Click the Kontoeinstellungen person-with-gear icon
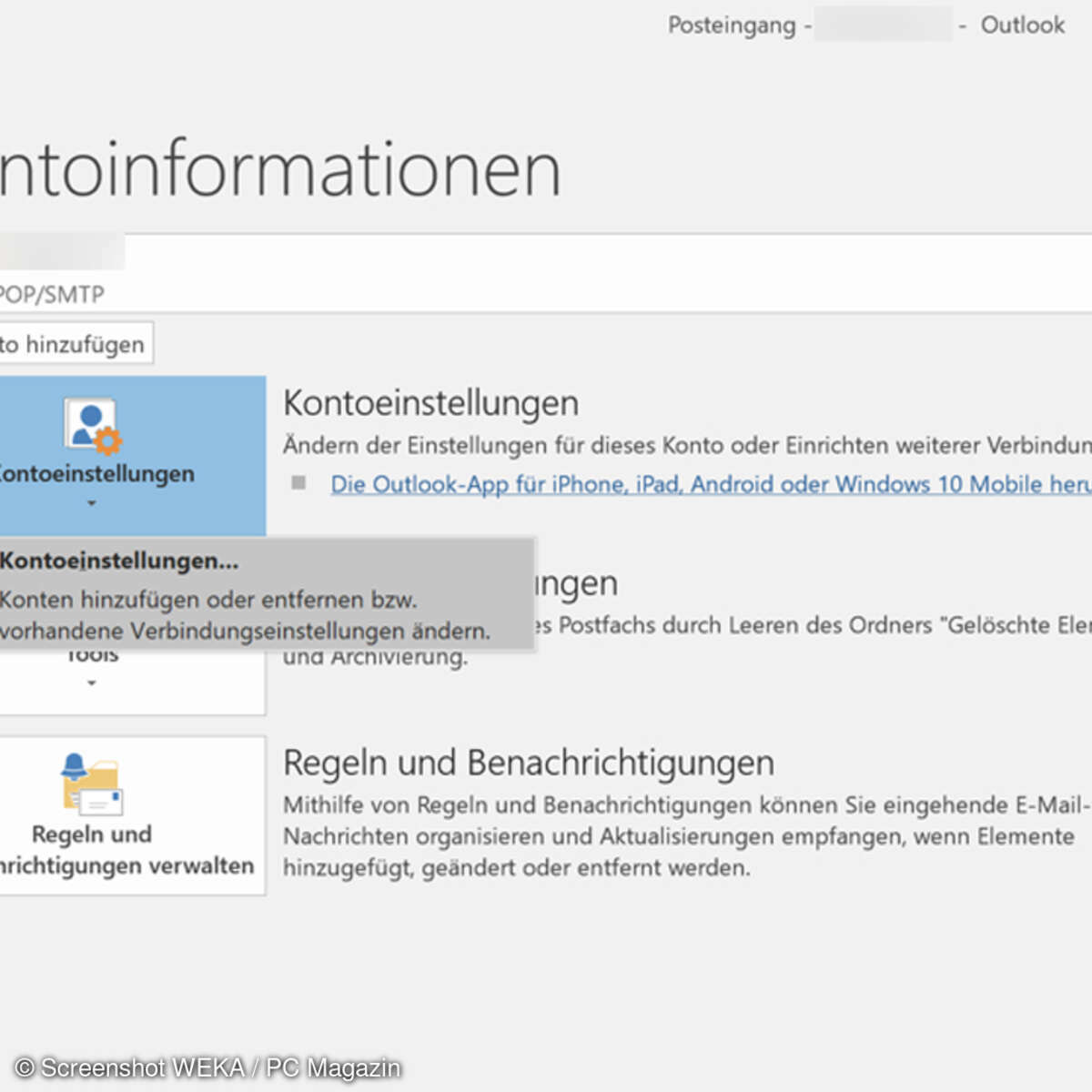Viewport: 1092px width, 1092px height. (x=92, y=425)
